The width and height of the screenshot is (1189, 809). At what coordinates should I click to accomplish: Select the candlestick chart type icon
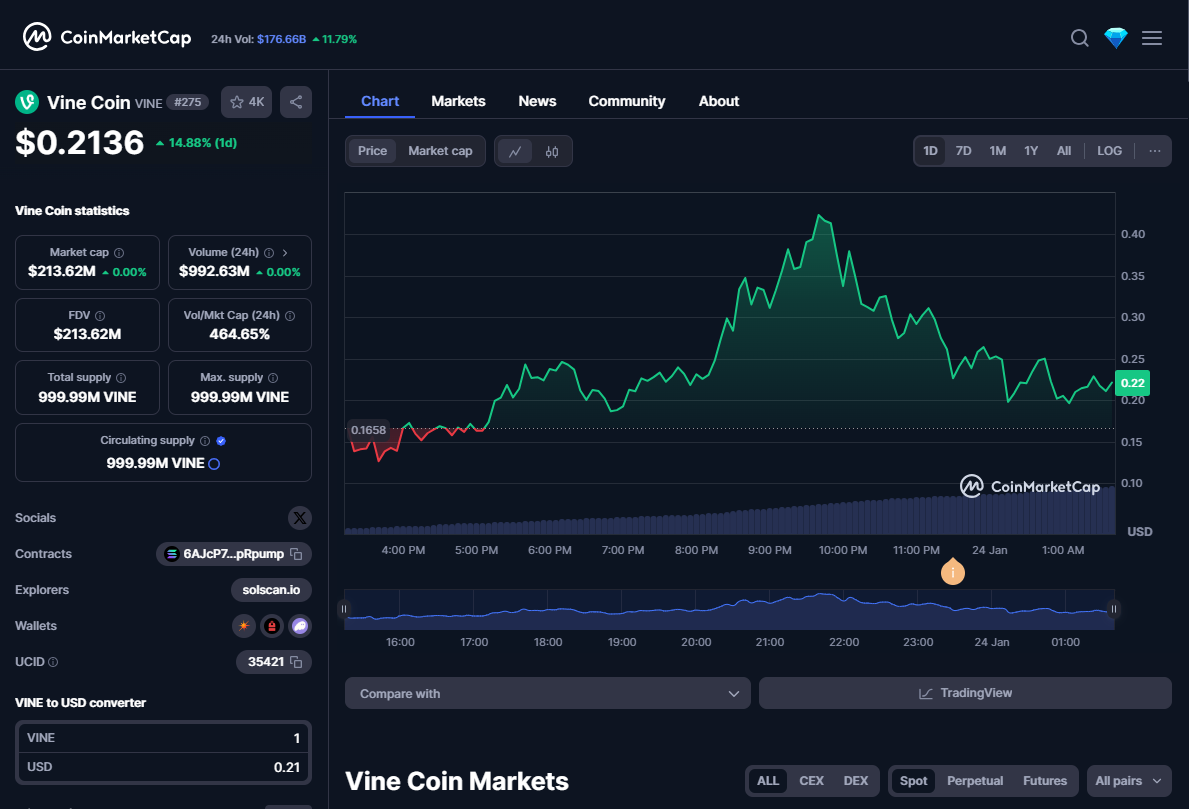pos(551,151)
